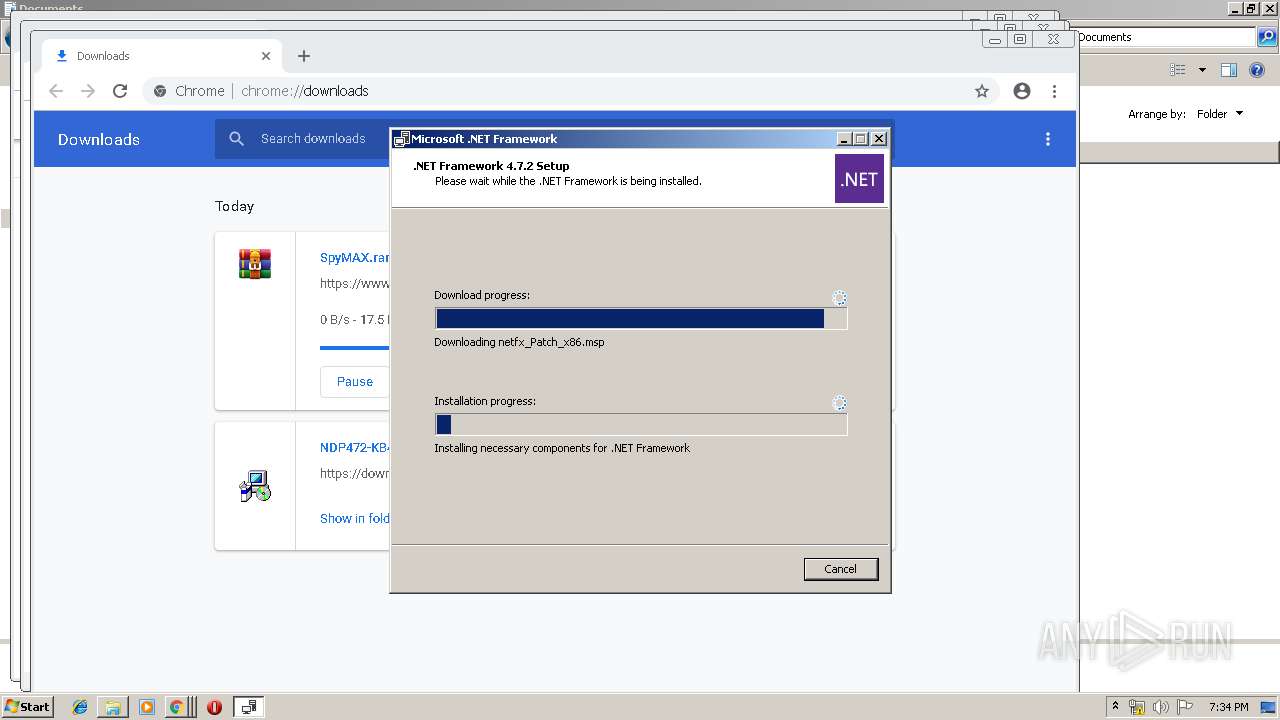Open the SpyMAX.rar download link
Screen dimensions: 1280x720
tap(354, 257)
